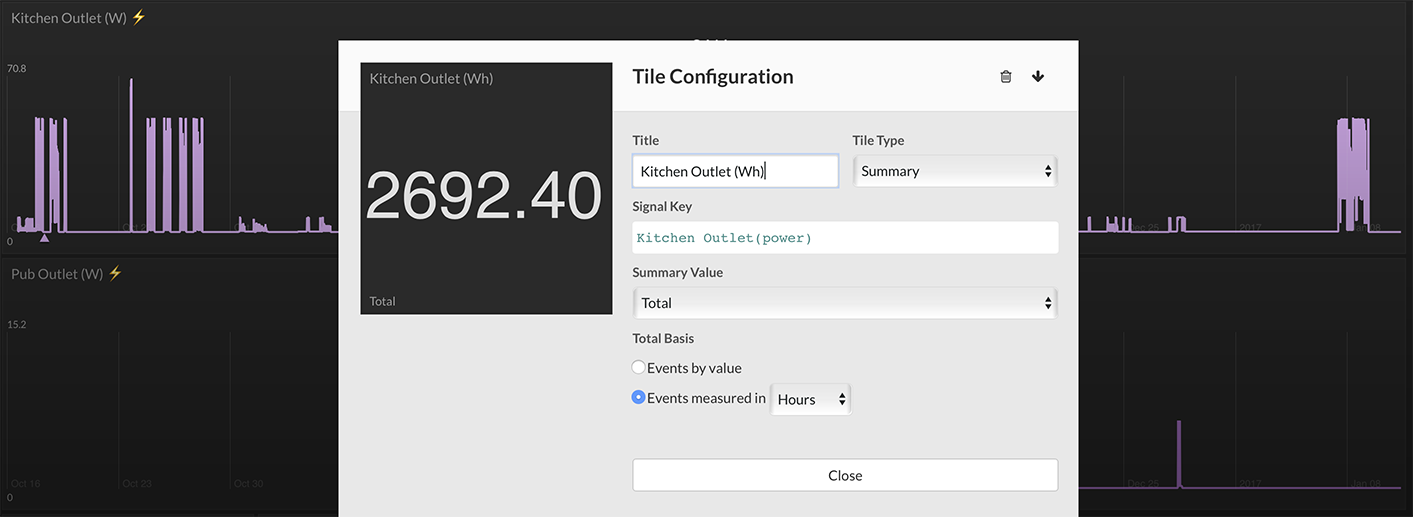
Task: Select the Events measured in radio button
Action: point(639,398)
